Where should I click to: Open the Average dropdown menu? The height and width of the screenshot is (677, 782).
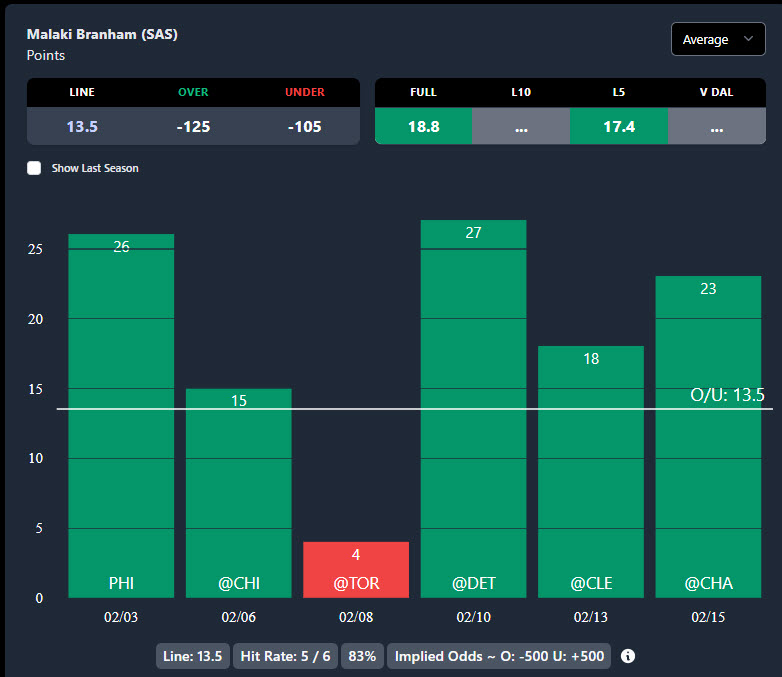(x=717, y=40)
